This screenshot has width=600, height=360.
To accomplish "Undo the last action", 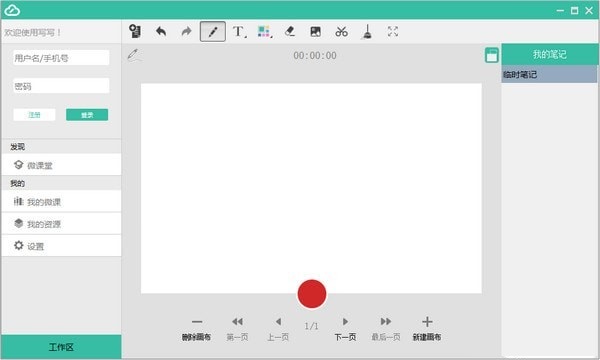I will 161,31.
